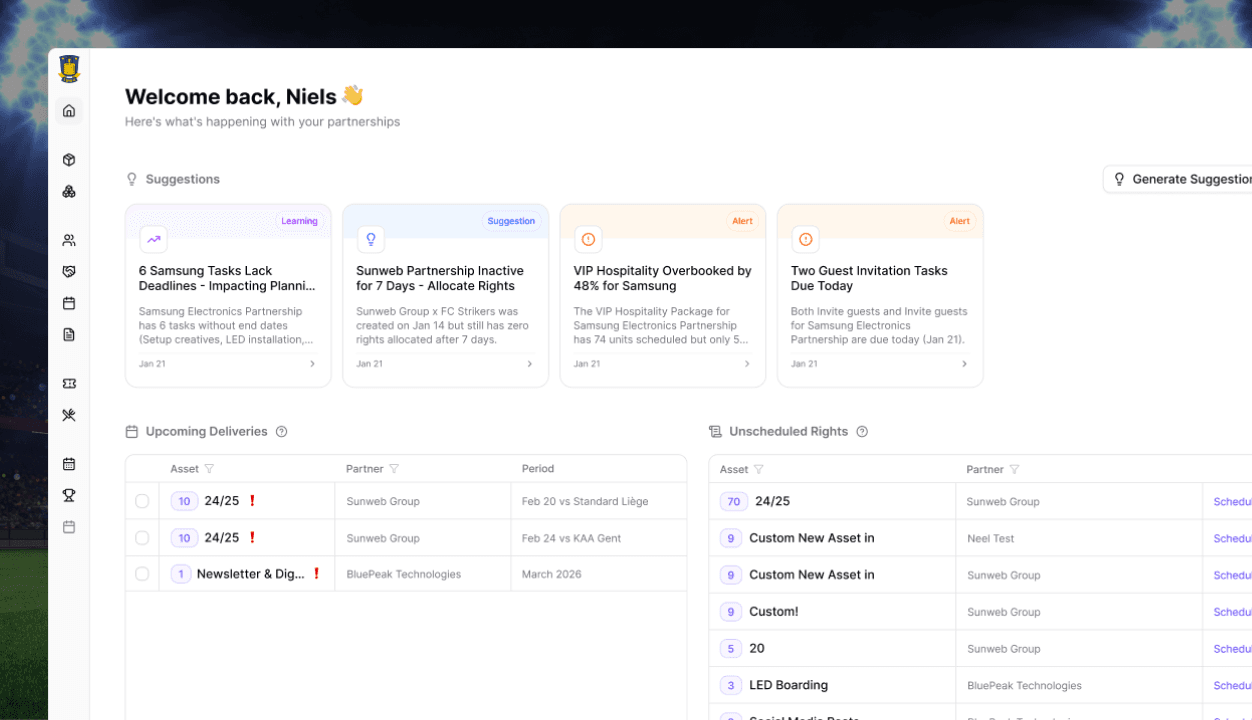Select the ticket icon in the sidebar
1252x720 pixels.
(68, 383)
